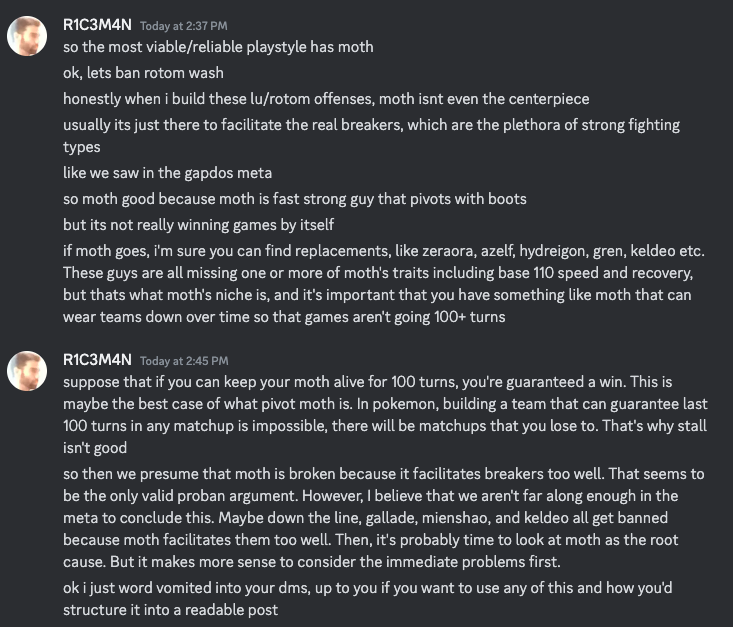Click the 'if moth goes, i'm sure you can find replacements' paragraph

tap(384, 284)
